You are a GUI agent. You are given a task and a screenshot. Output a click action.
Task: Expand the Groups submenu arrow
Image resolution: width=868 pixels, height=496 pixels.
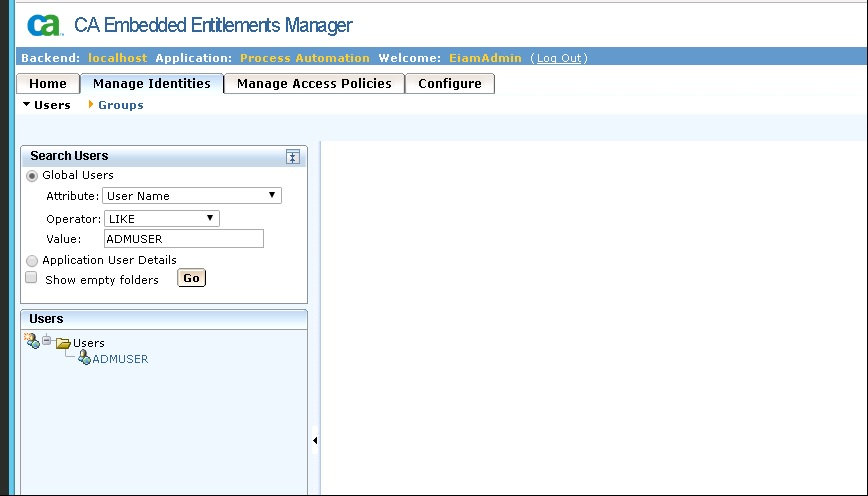[x=91, y=104]
